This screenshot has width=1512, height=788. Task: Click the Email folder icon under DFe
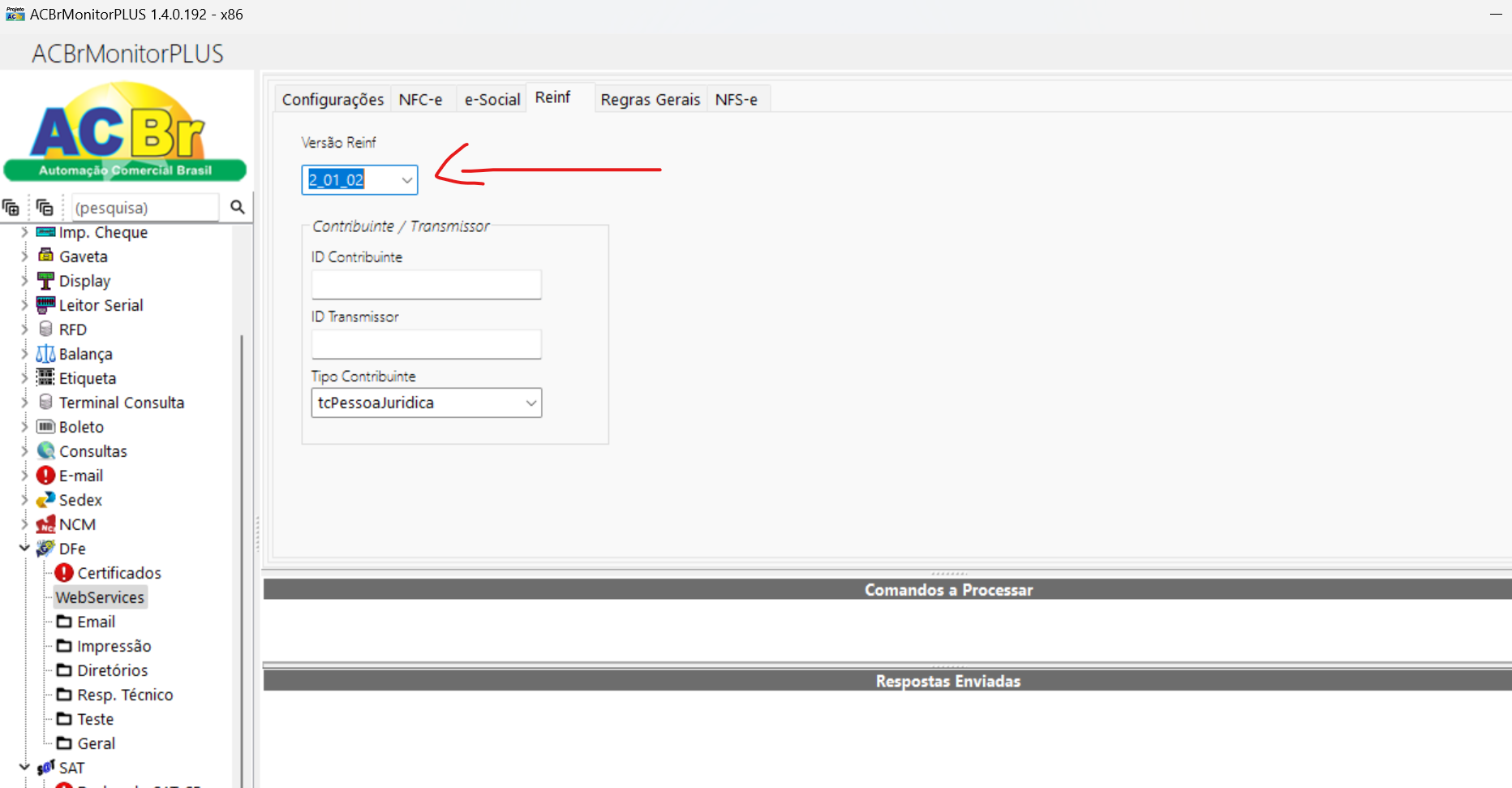(64, 622)
